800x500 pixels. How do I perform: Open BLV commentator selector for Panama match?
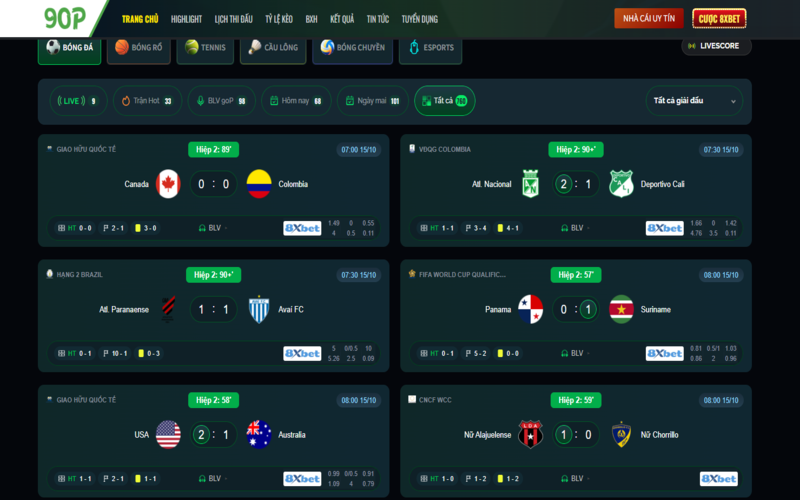click(x=575, y=353)
